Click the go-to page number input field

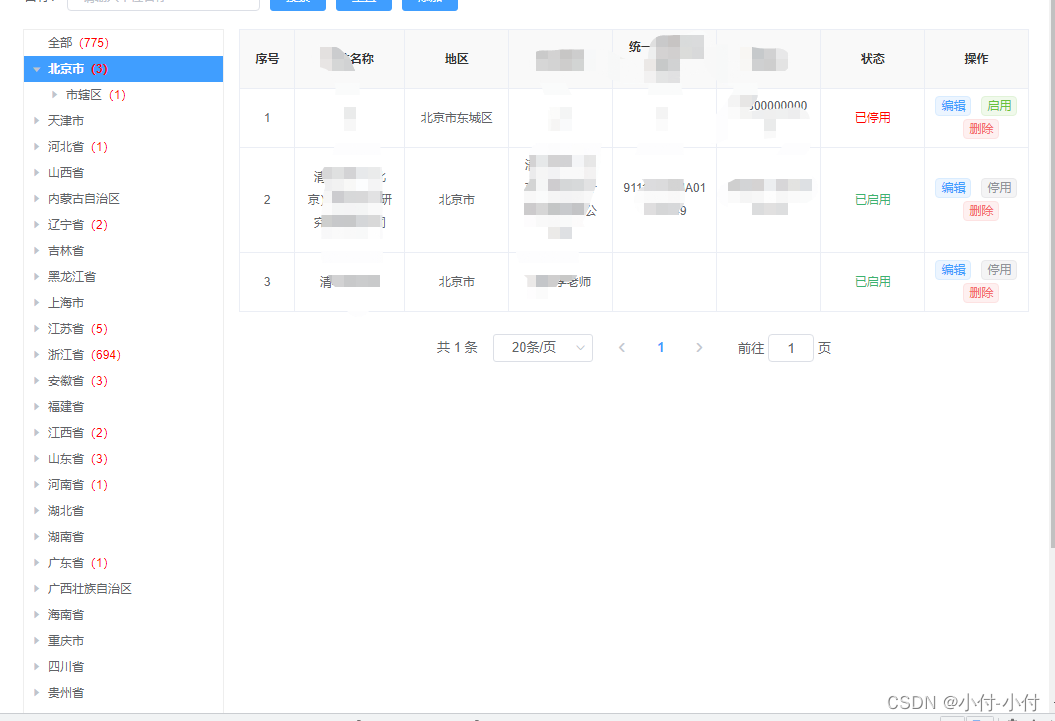pos(790,347)
